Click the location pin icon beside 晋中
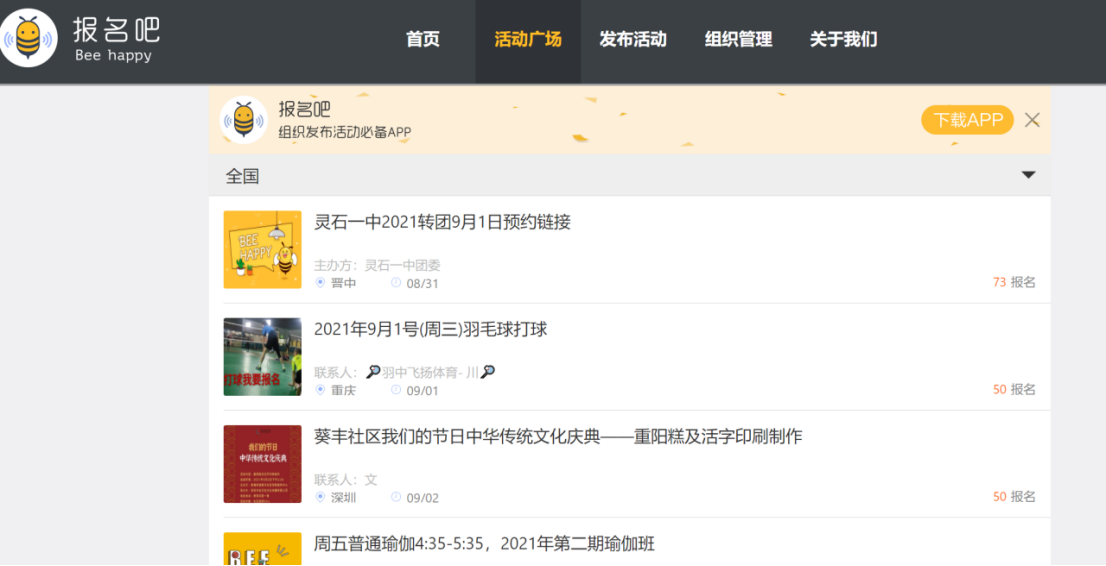The height and width of the screenshot is (566, 1106). coord(320,282)
